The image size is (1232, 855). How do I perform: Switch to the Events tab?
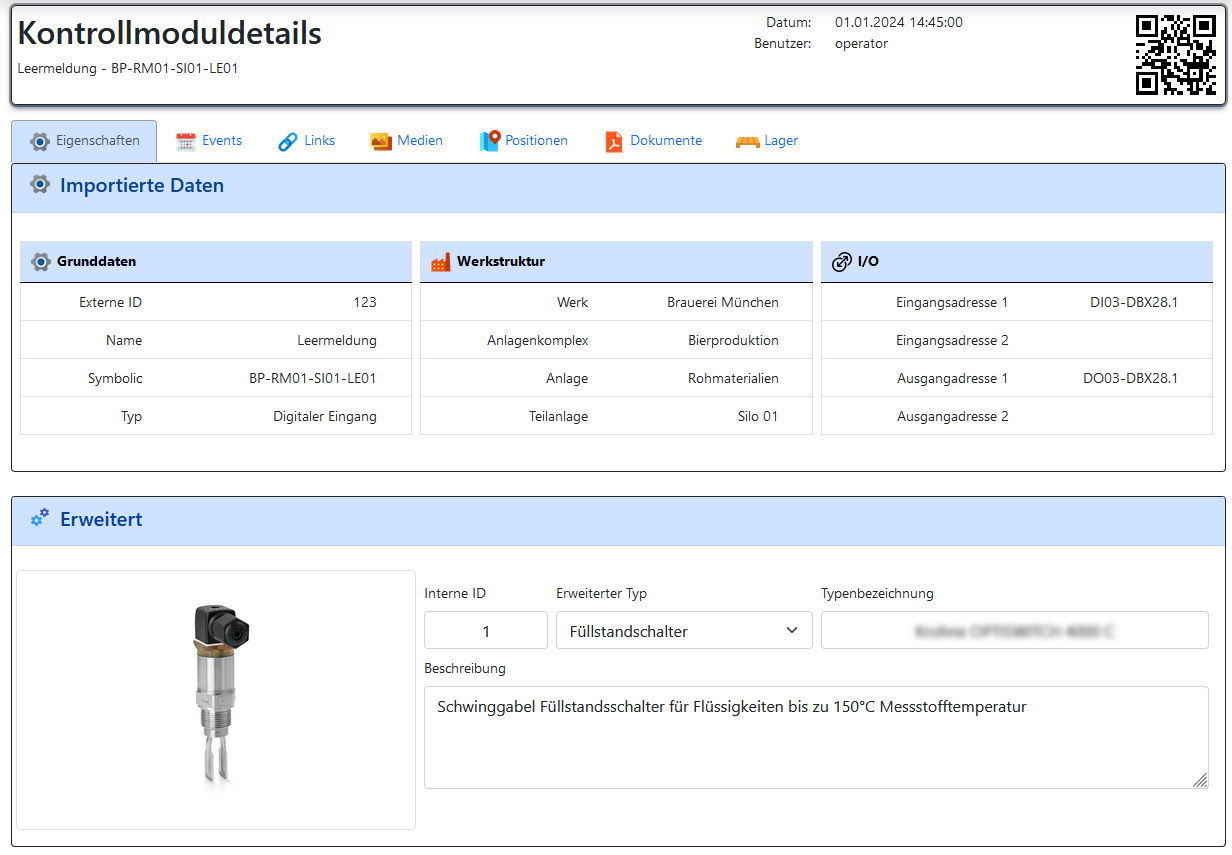[209, 141]
